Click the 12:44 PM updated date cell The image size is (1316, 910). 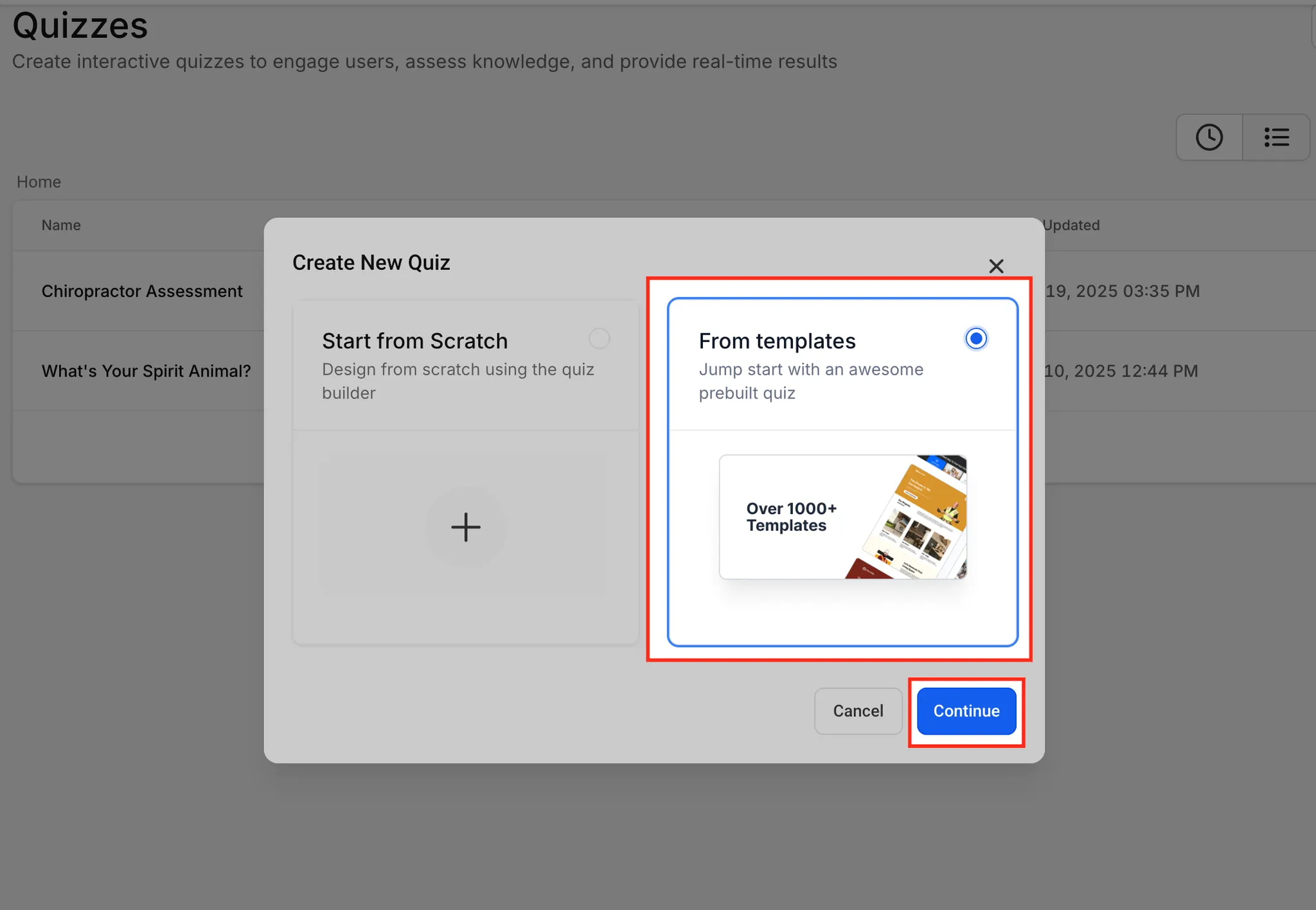(x=1121, y=371)
